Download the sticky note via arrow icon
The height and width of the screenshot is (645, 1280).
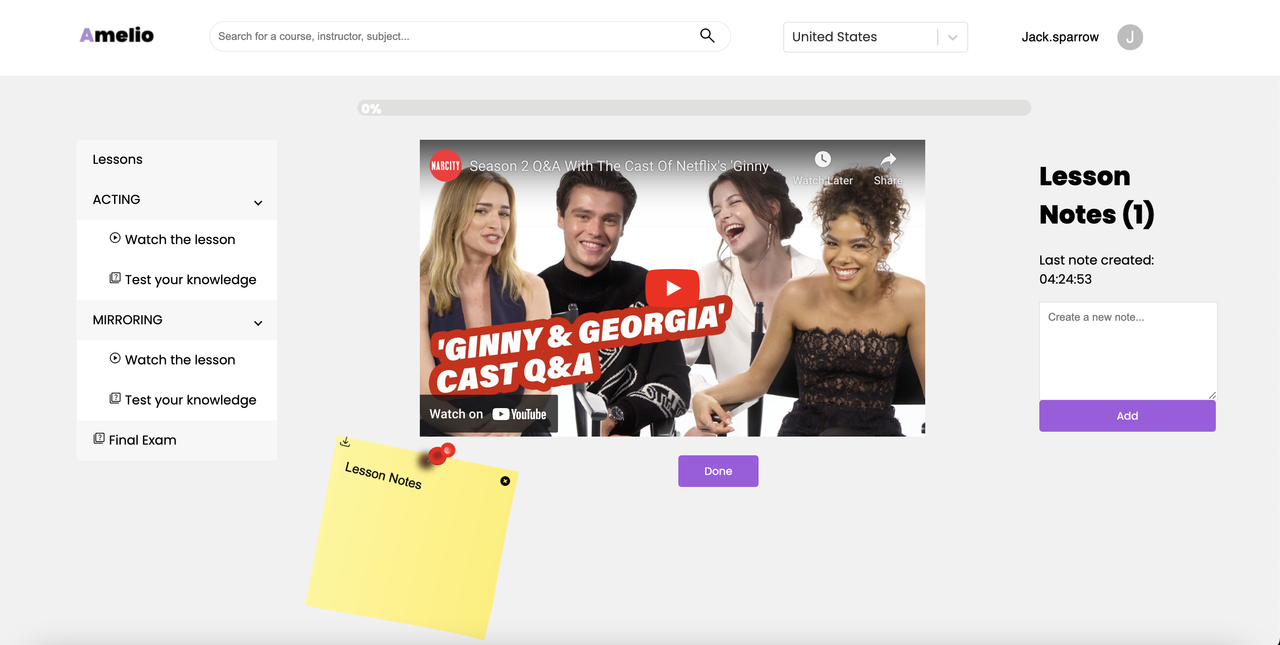pyautogui.click(x=345, y=441)
